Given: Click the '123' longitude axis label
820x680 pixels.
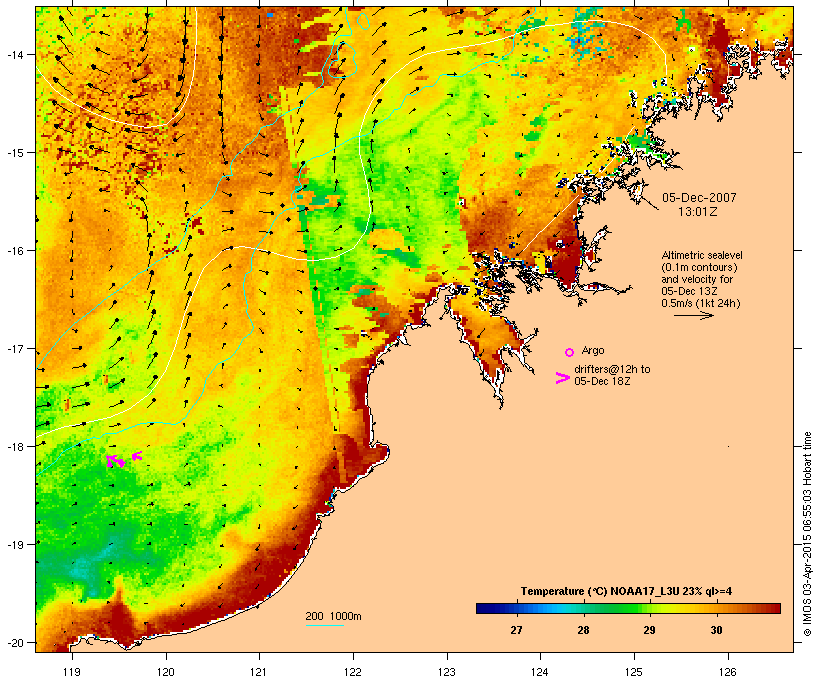Looking at the screenshot, I should (x=447, y=672).
